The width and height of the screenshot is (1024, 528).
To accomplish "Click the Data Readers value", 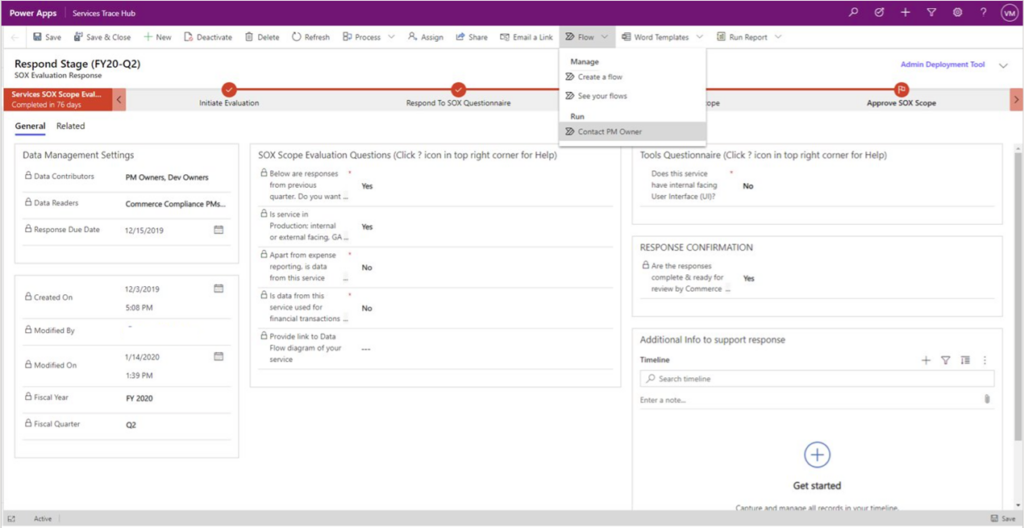I will point(176,204).
